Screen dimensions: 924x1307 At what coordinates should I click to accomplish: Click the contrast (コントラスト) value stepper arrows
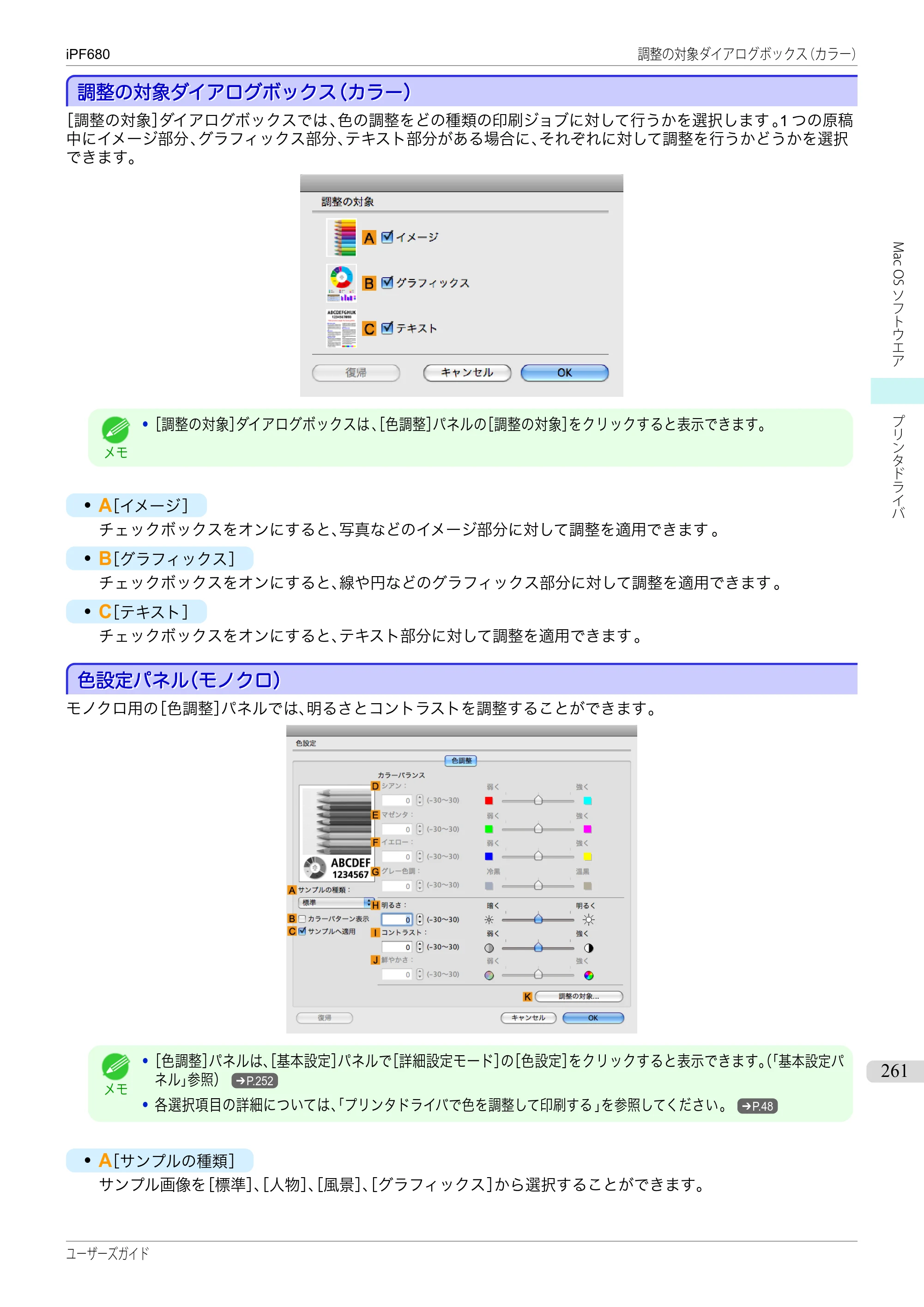pyautogui.click(x=419, y=947)
